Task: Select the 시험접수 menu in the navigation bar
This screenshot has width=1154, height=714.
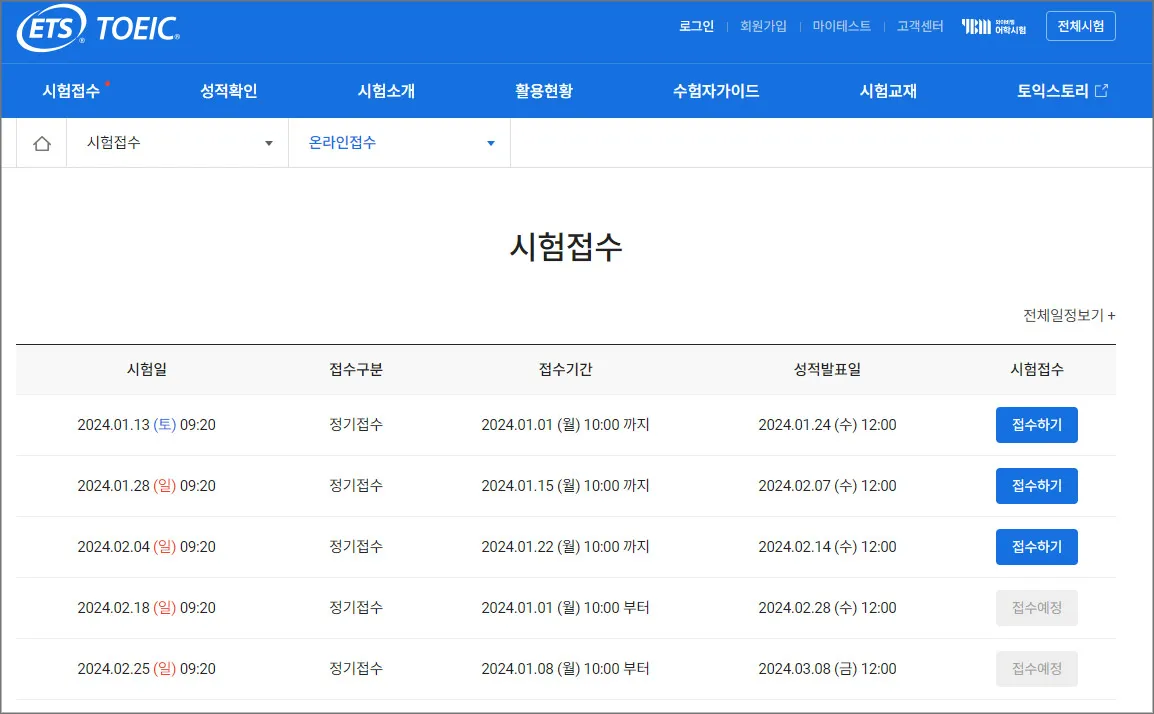Action: [x=69, y=90]
